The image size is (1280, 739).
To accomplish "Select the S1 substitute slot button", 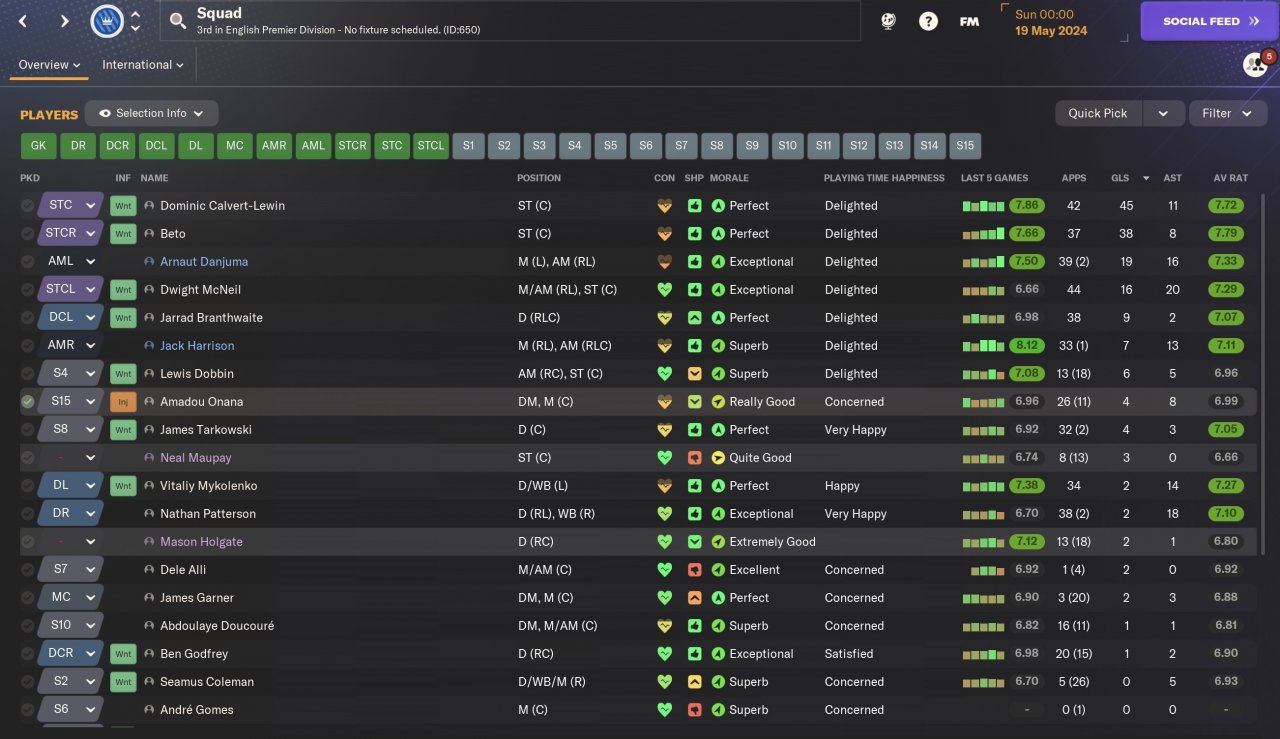I will point(468,146).
